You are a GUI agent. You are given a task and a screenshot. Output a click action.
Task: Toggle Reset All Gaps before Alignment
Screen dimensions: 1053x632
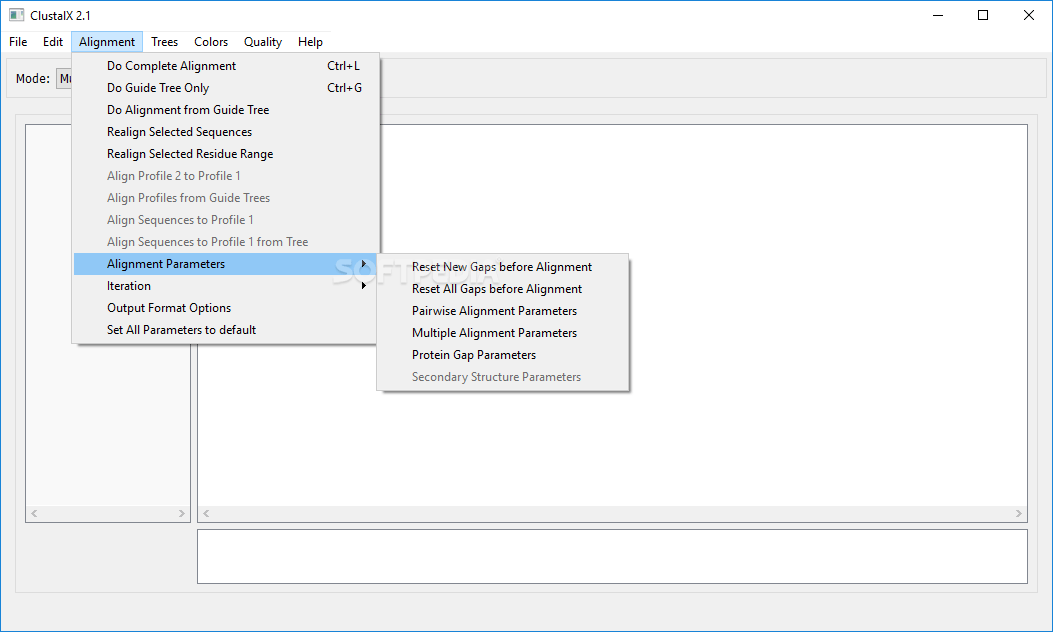tap(502, 289)
